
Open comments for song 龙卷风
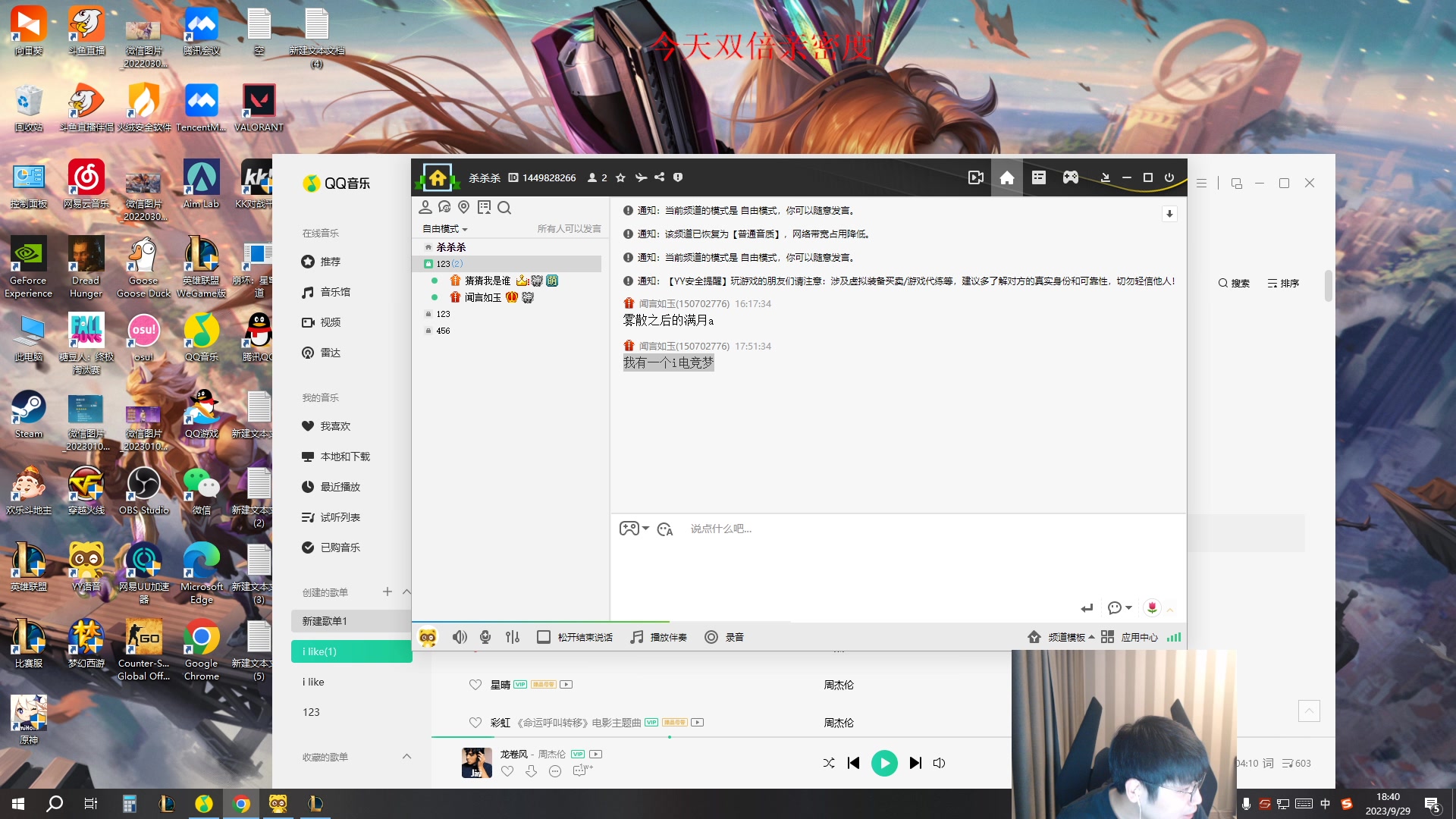pyautogui.click(x=582, y=770)
